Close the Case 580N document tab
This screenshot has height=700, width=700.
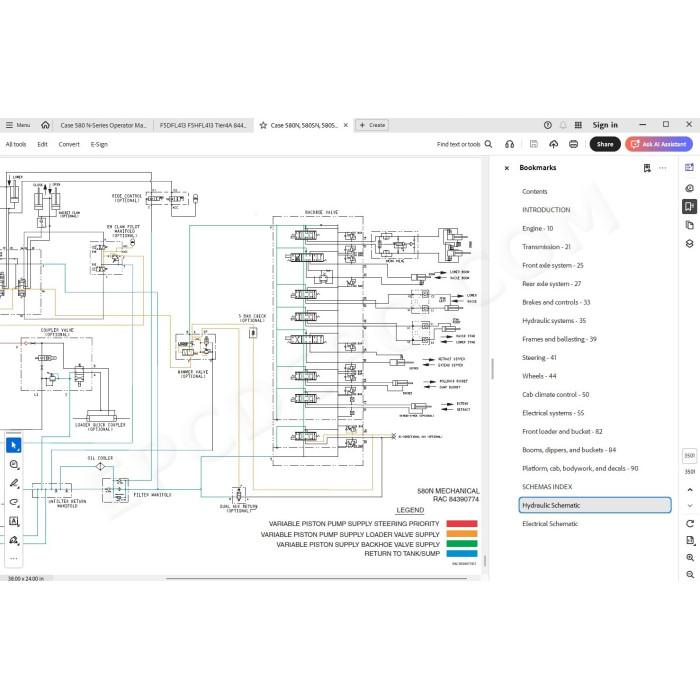pyautogui.click(x=346, y=125)
